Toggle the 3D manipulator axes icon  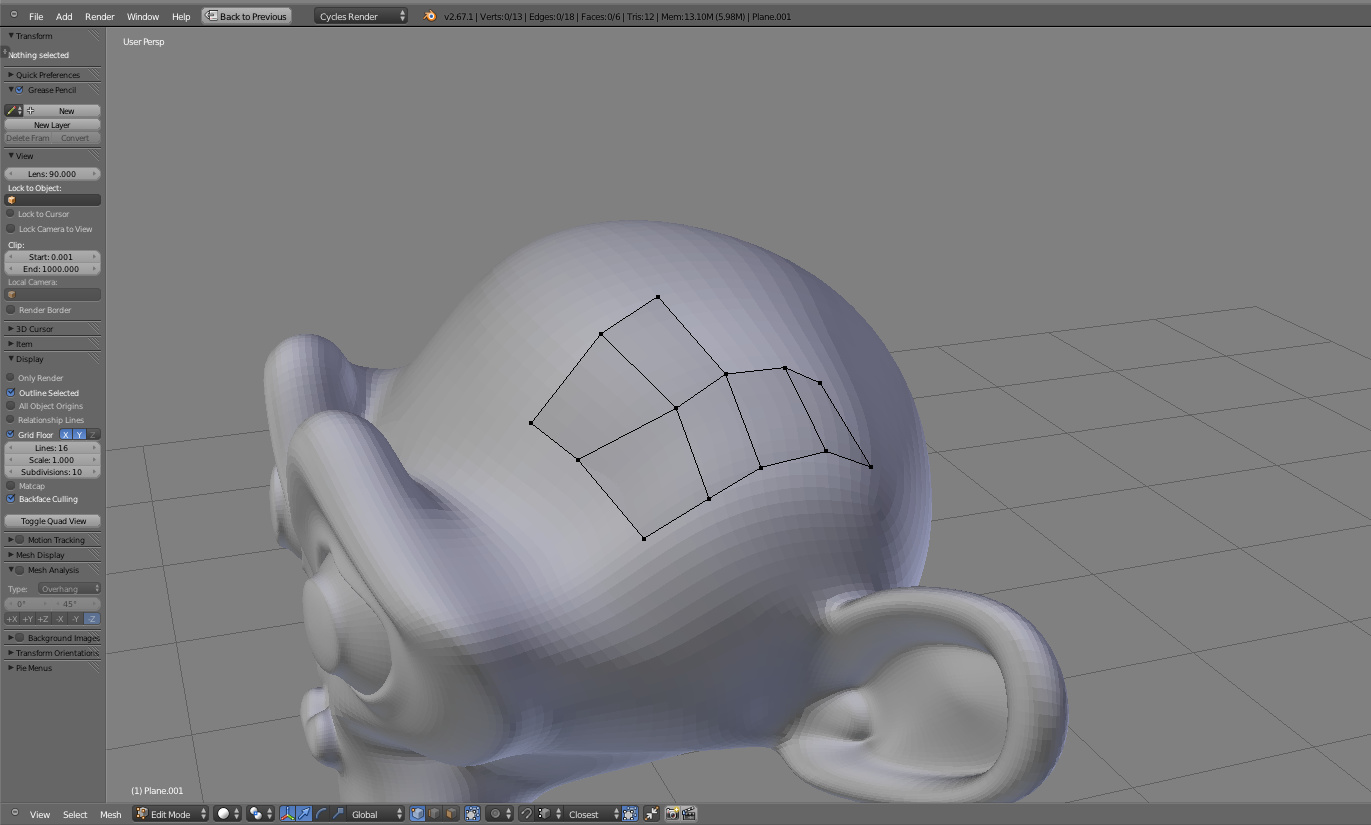click(x=287, y=814)
